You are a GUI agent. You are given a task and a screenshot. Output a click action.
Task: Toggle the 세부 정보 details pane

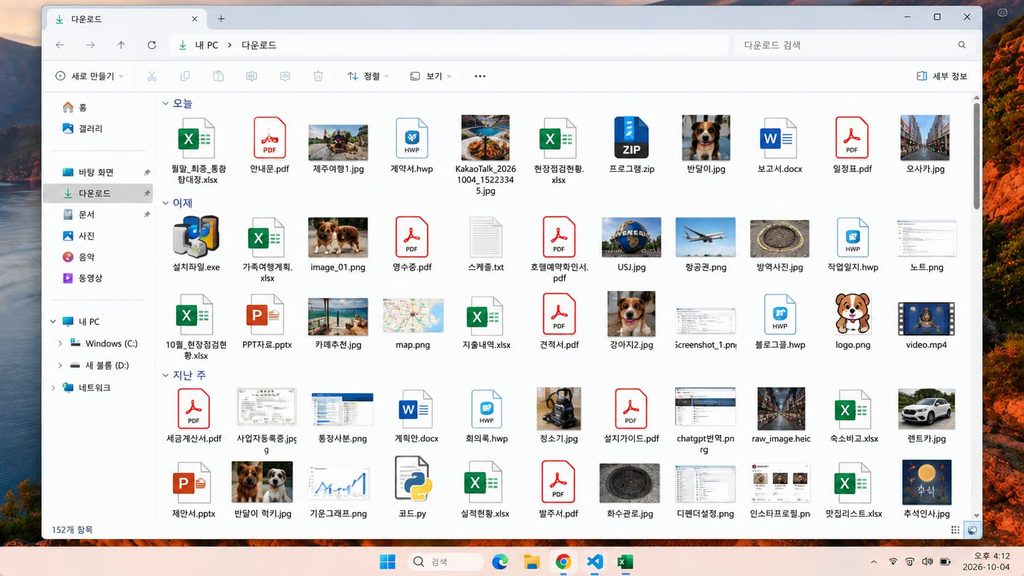coord(942,76)
